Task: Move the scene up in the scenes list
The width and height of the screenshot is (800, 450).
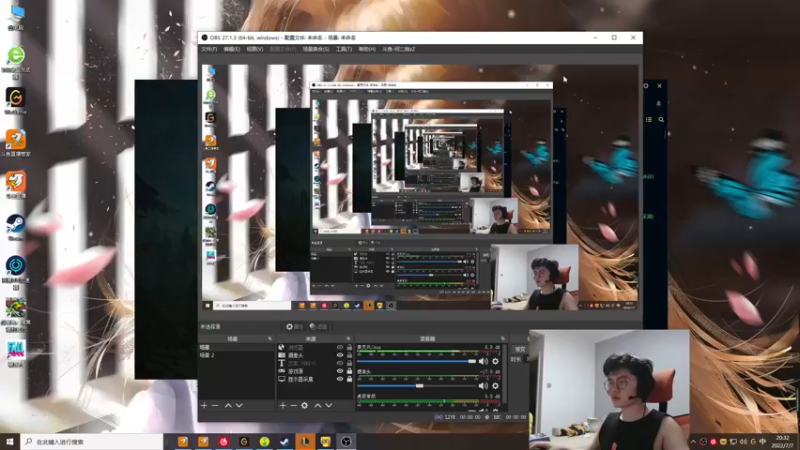Action: click(x=228, y=406)
